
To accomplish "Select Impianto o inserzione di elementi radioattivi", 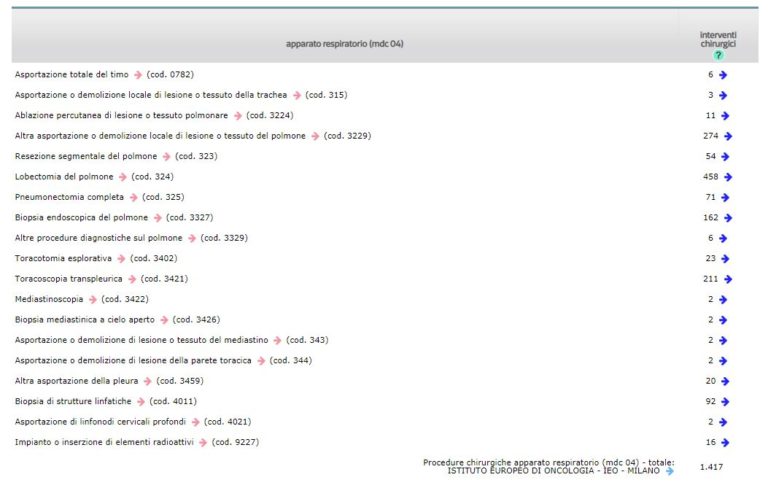I will click(102, 442).
